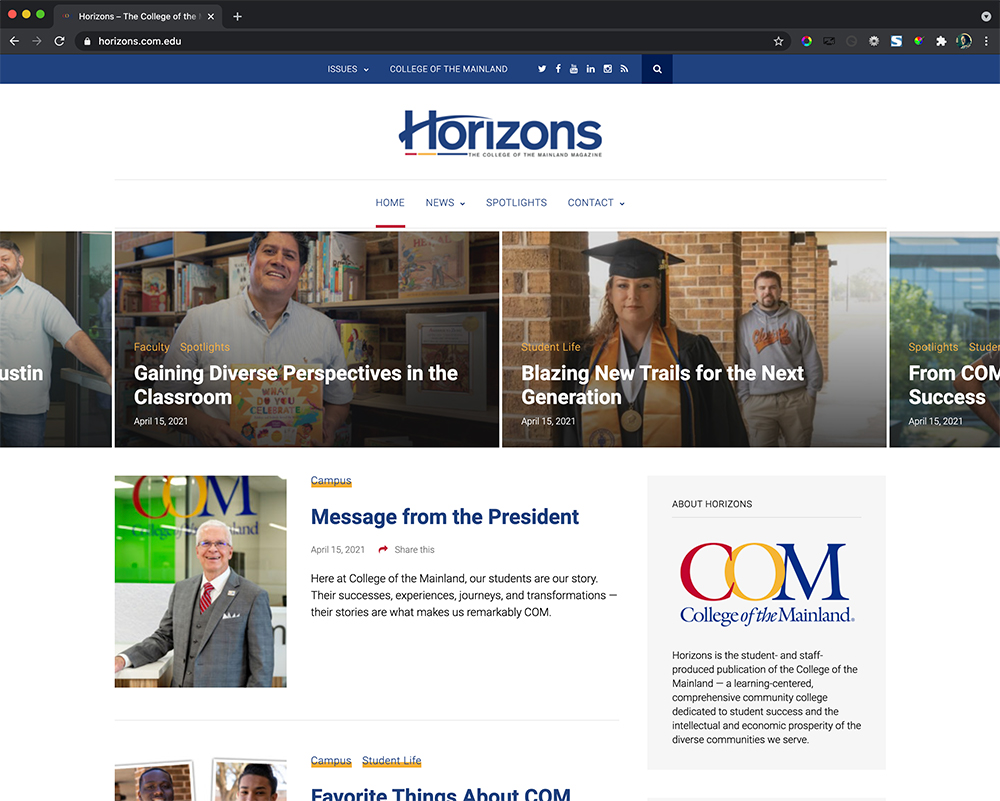The width and height of the screenshot is (1000, 801).
Task: Expand the News menu
Action: pyautogui.click(x=445, y=203)
